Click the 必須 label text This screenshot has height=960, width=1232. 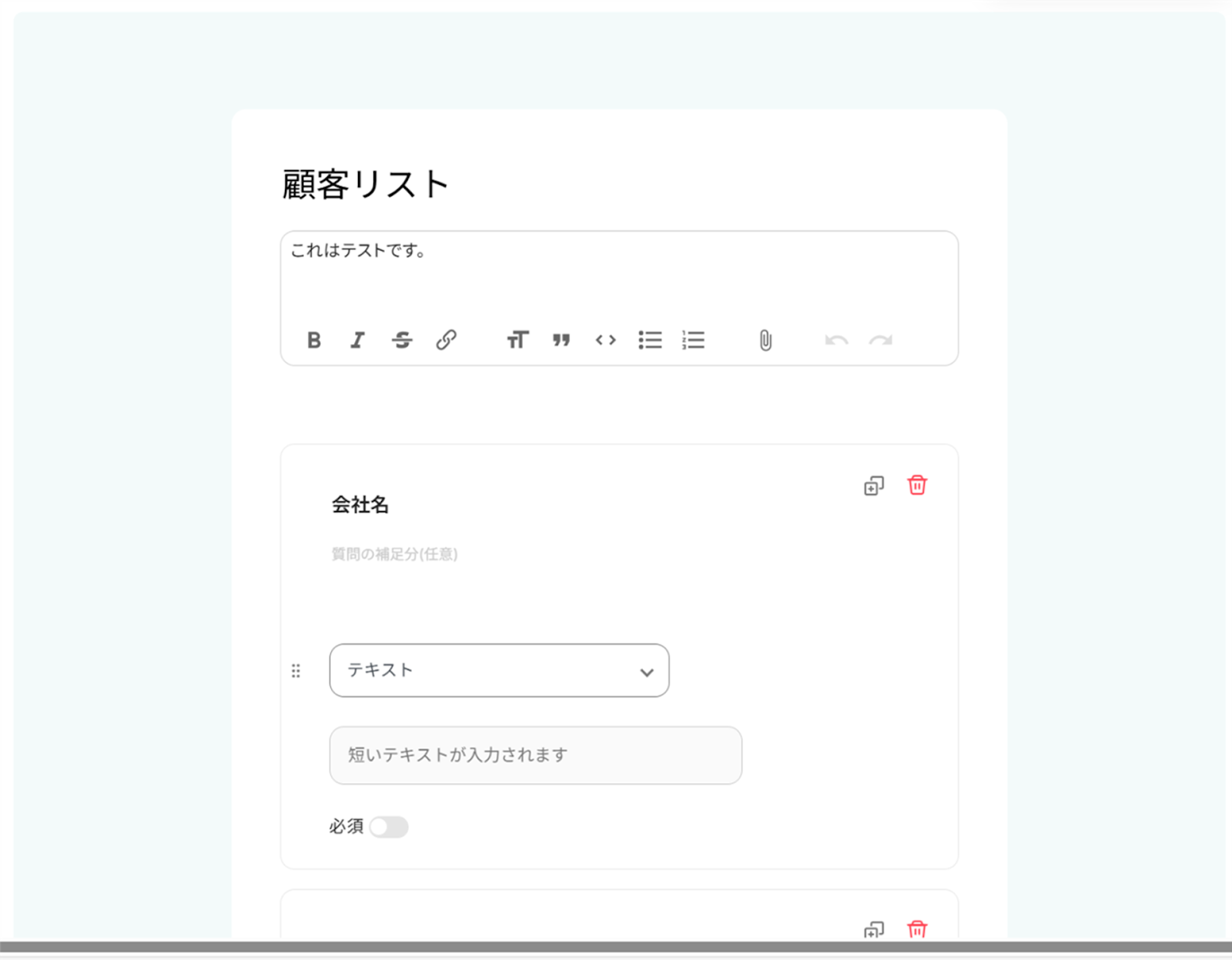pos(346,827)
